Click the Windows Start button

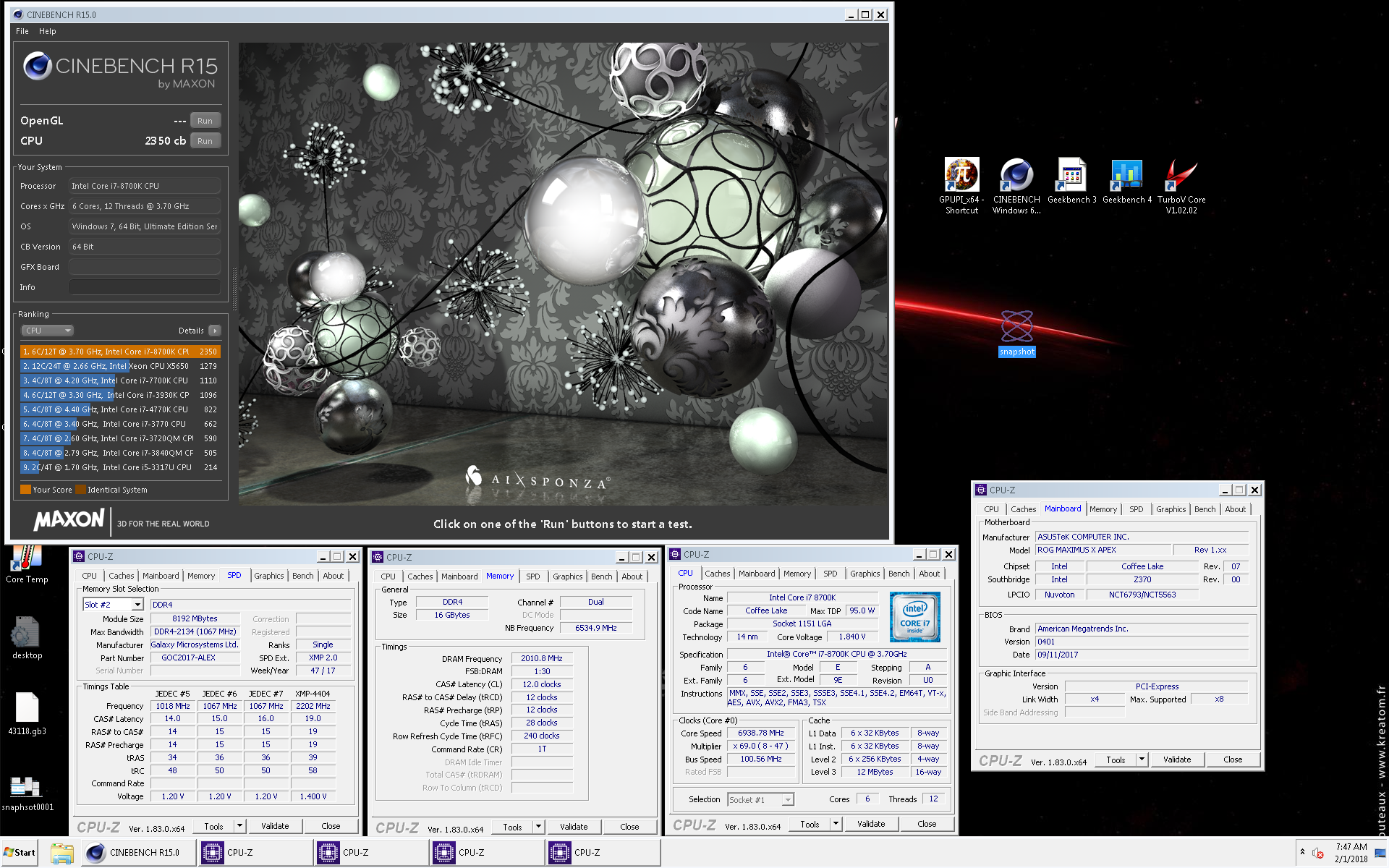pos(20,853)
